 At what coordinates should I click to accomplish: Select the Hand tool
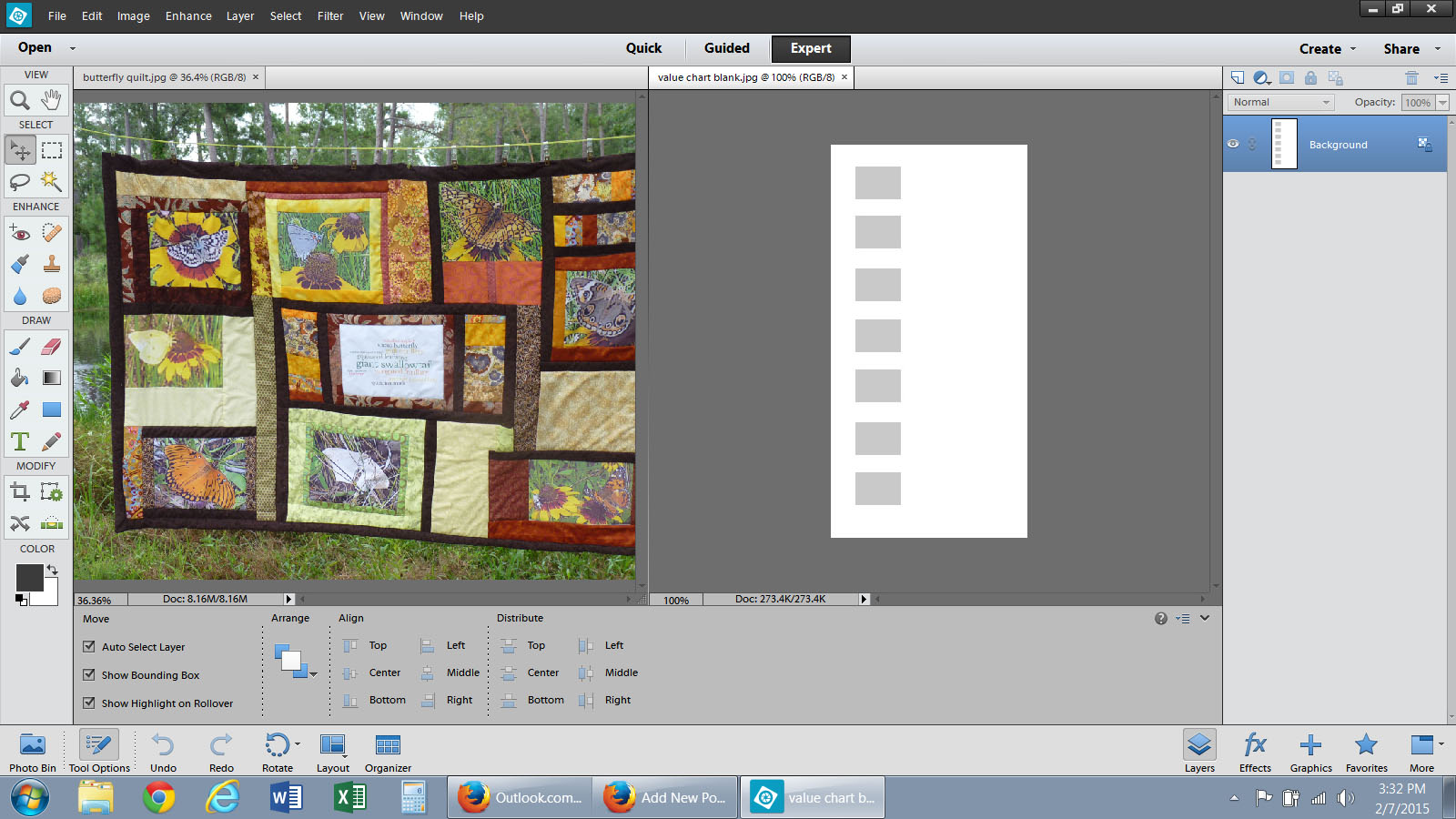point(52,99)
